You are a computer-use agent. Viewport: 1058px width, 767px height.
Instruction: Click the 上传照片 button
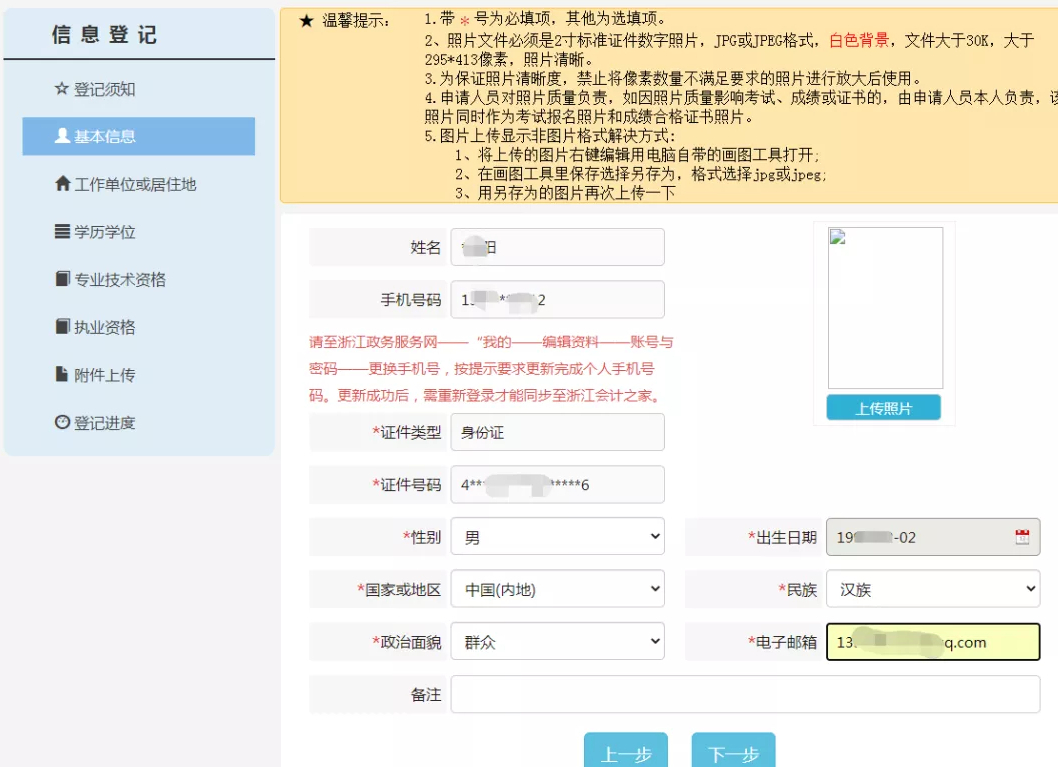click(884, 408)
